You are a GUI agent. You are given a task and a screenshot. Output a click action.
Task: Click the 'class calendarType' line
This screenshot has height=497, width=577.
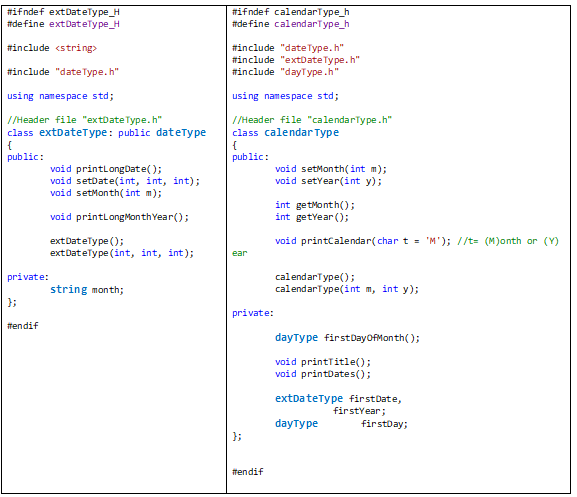click(286, 132)
